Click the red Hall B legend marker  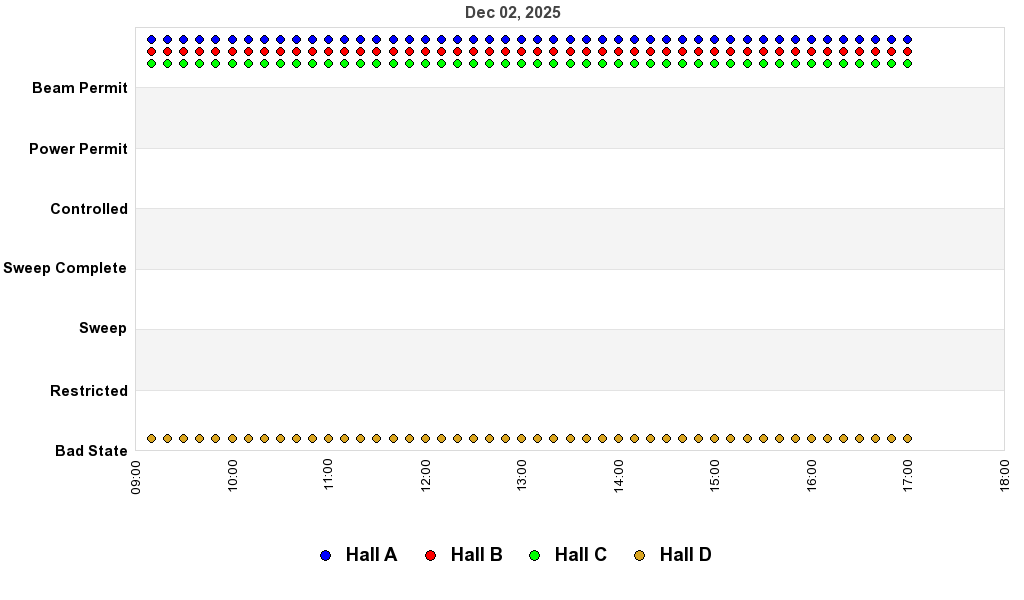coord(430,555)
